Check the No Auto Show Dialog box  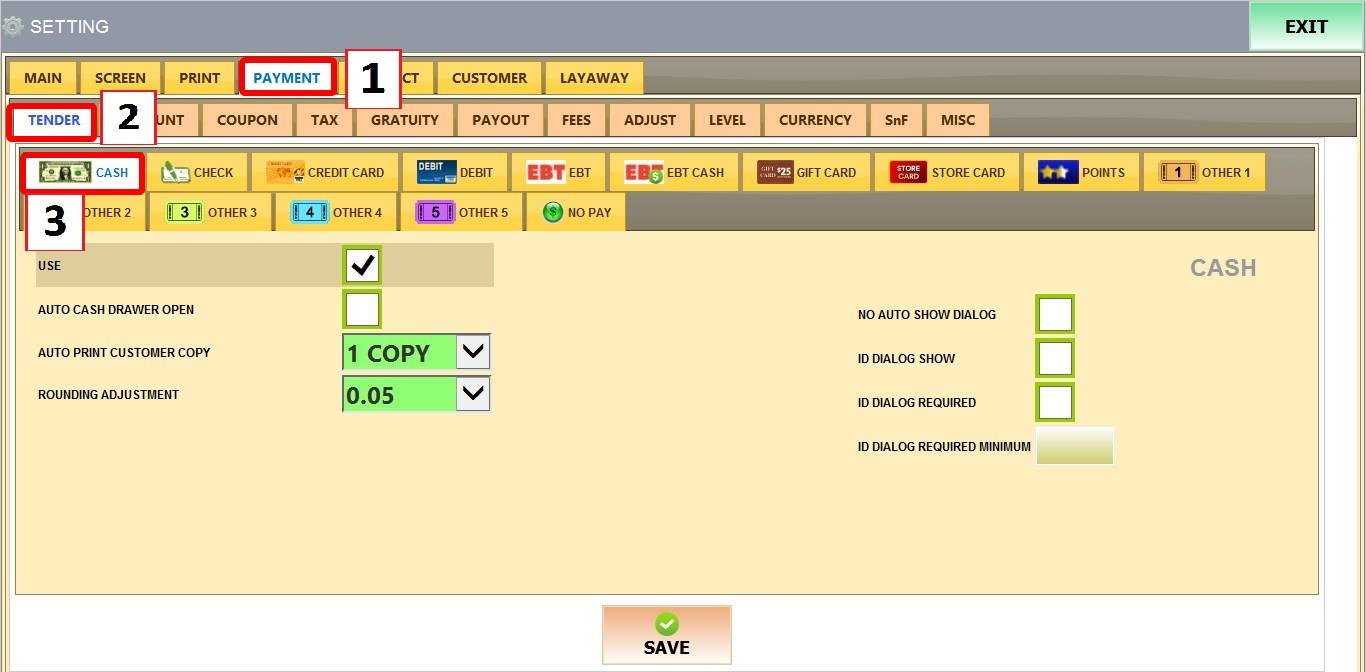click(1055, 314)
